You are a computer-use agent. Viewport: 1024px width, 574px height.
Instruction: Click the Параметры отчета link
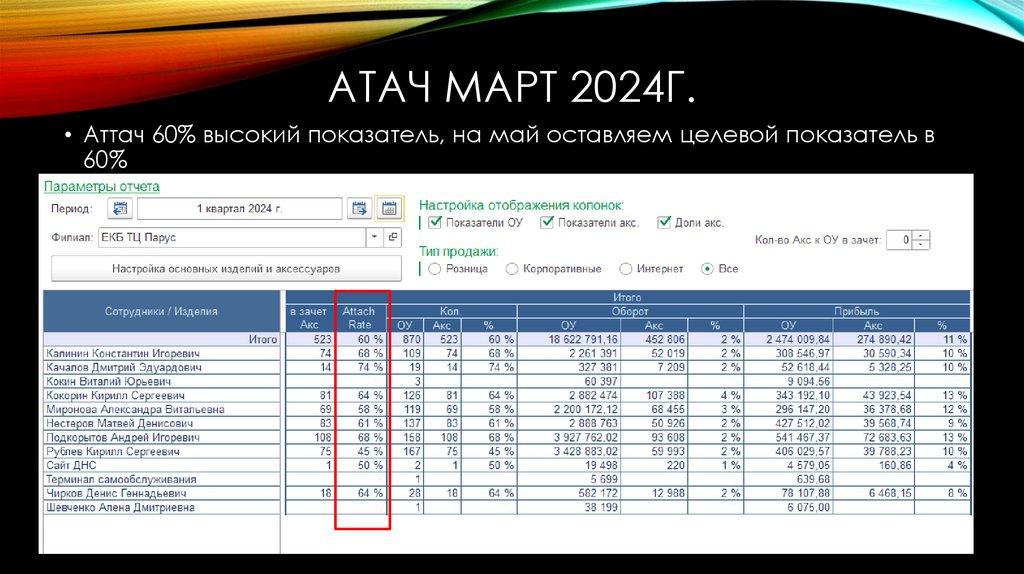click(101, 186)
